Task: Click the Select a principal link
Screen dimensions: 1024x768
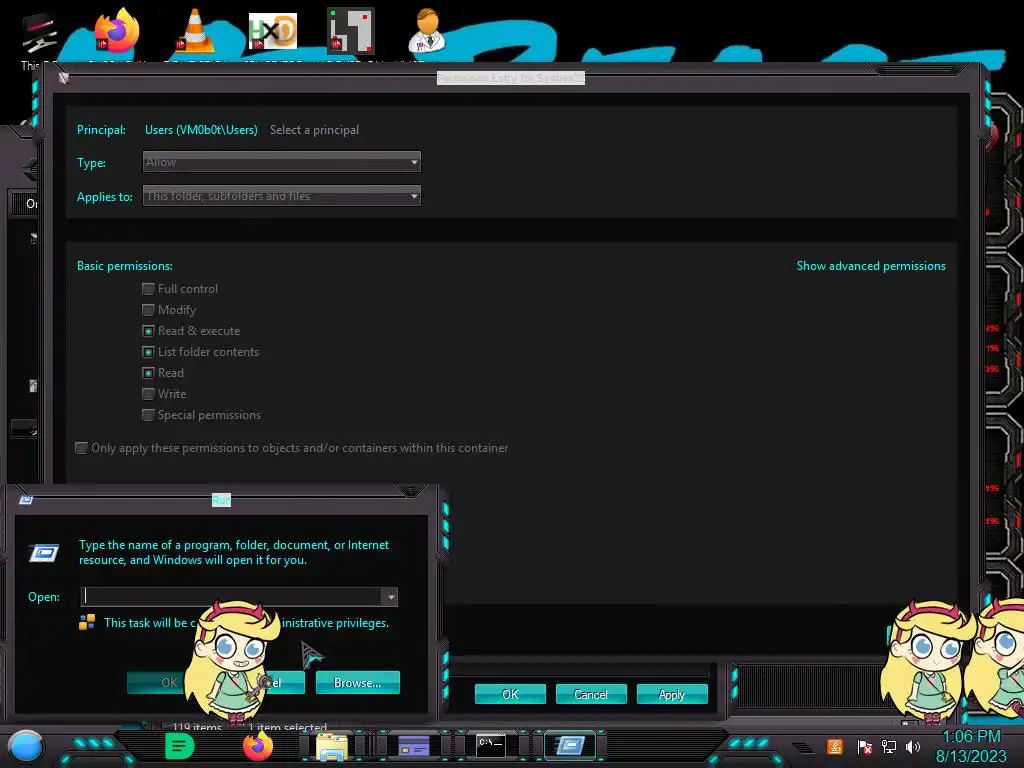Action: pos(314,130)
